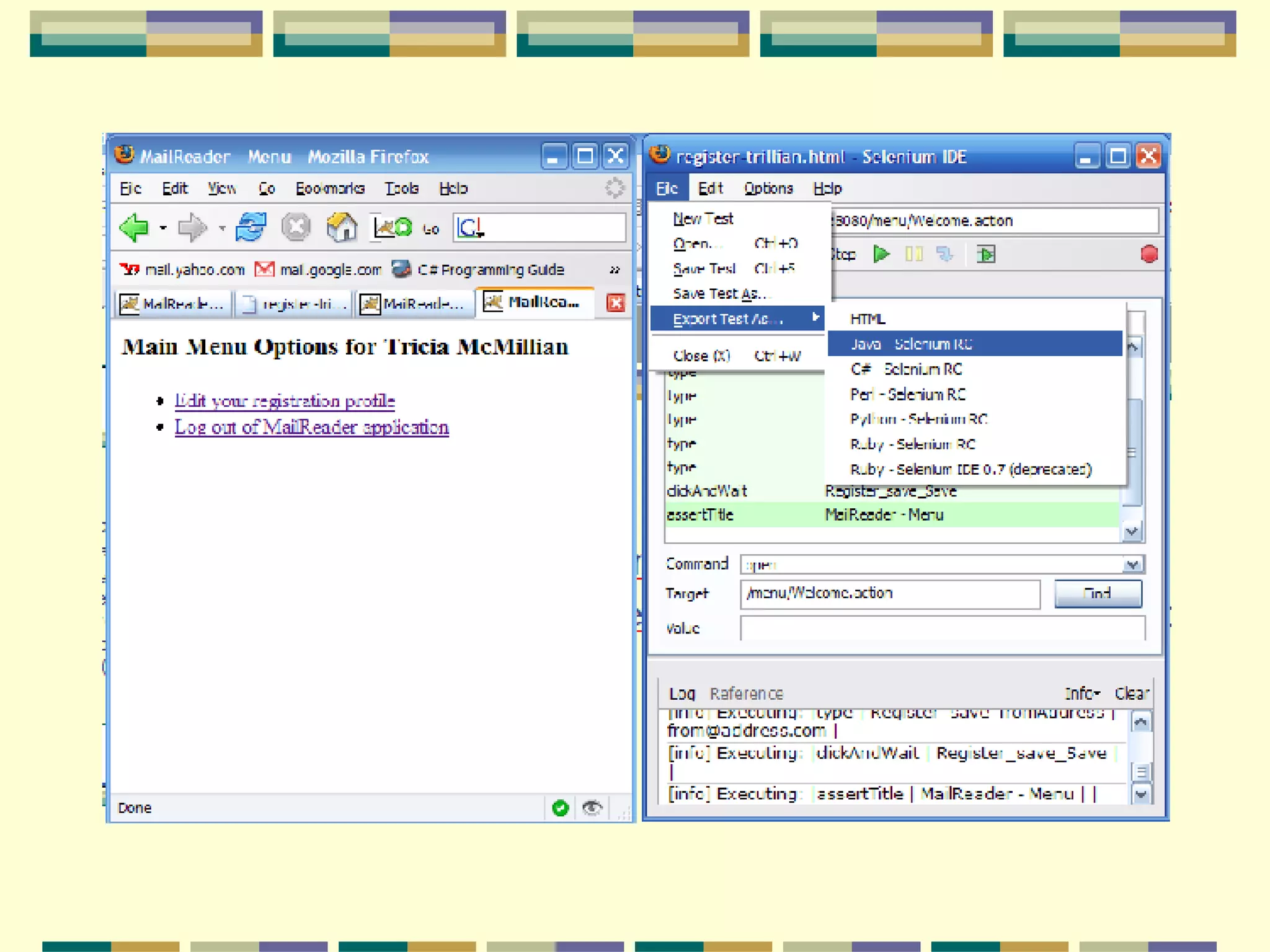This screenshot has width=1270, height=952.
Task: Open Edit your registration profile link
Action: 285,401
